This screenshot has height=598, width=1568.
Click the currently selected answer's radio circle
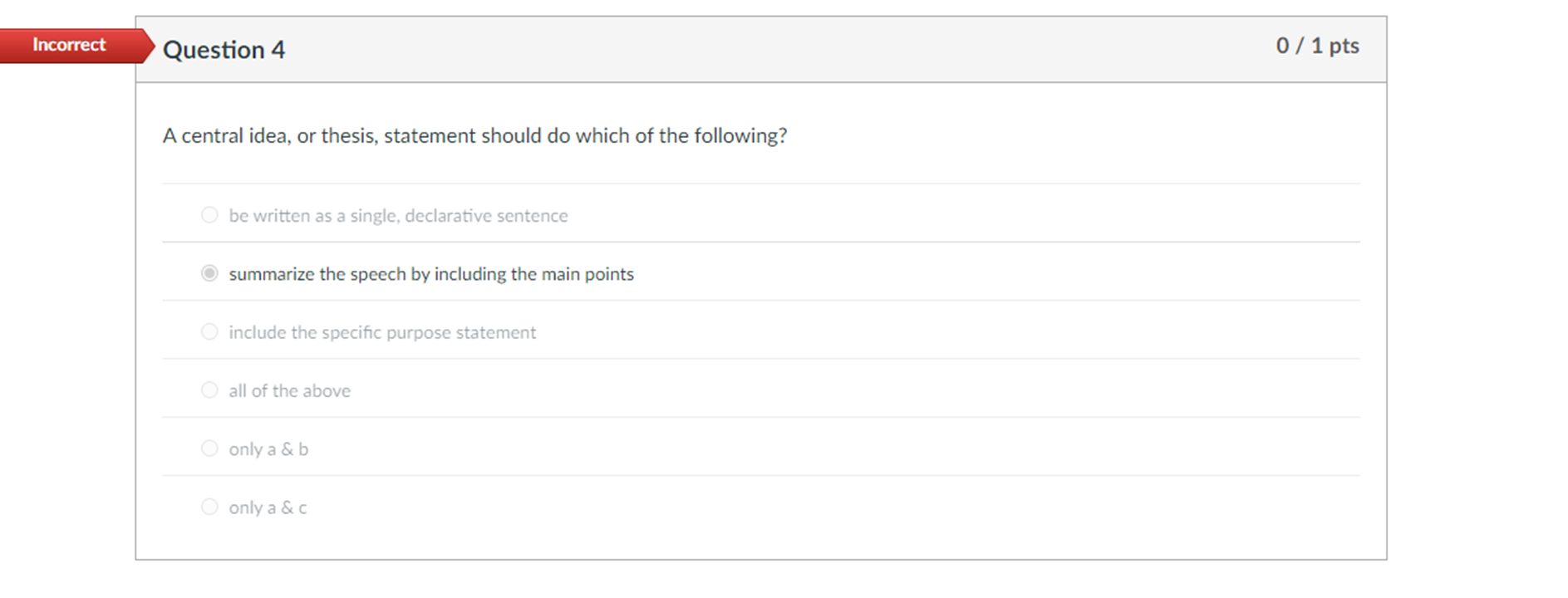coord(209,272)
